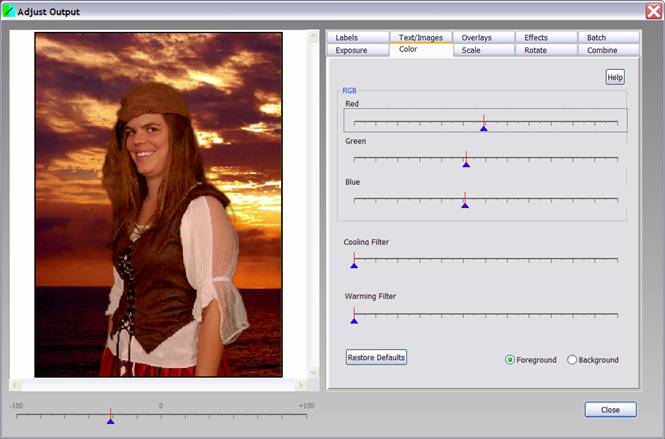The image size is (665, 439).
Task: Click the pirate girl preview image
Action: click(x=159, y=205)
